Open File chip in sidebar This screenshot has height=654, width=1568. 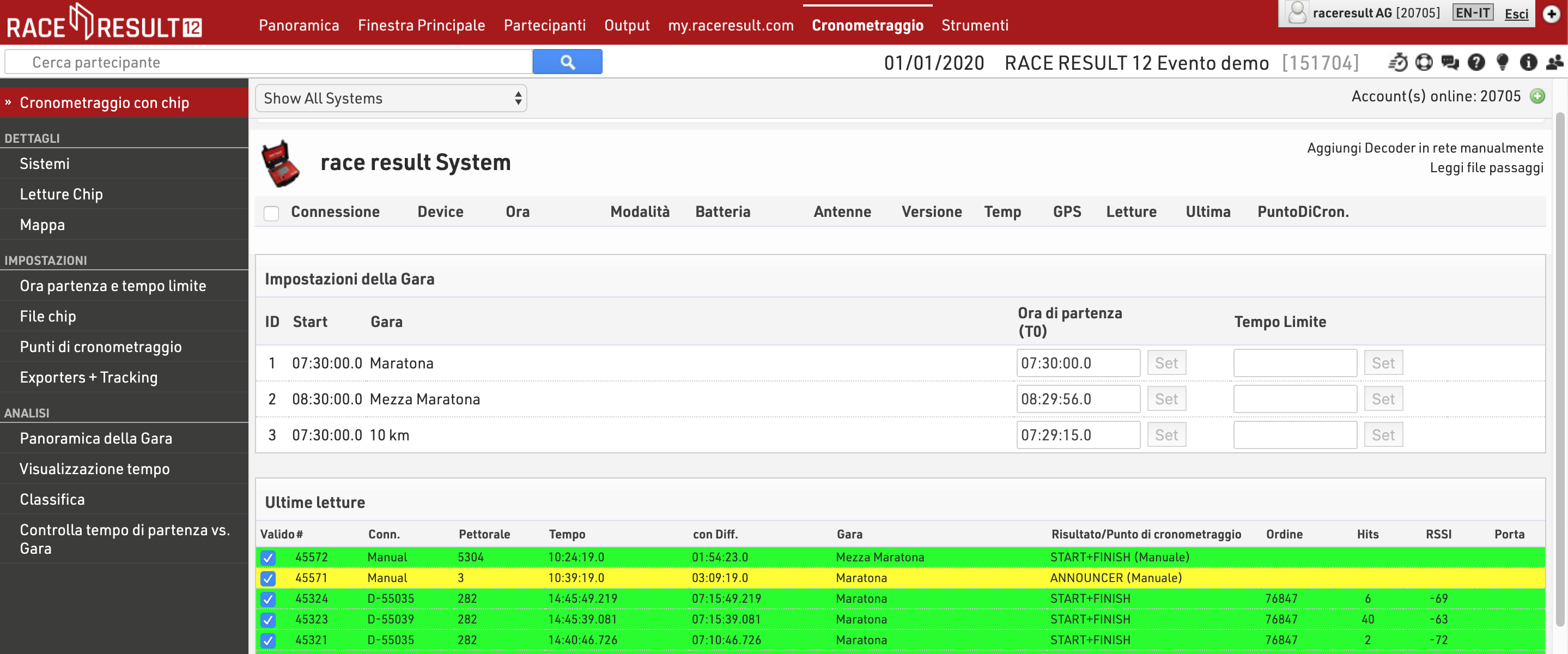(124, 316)
